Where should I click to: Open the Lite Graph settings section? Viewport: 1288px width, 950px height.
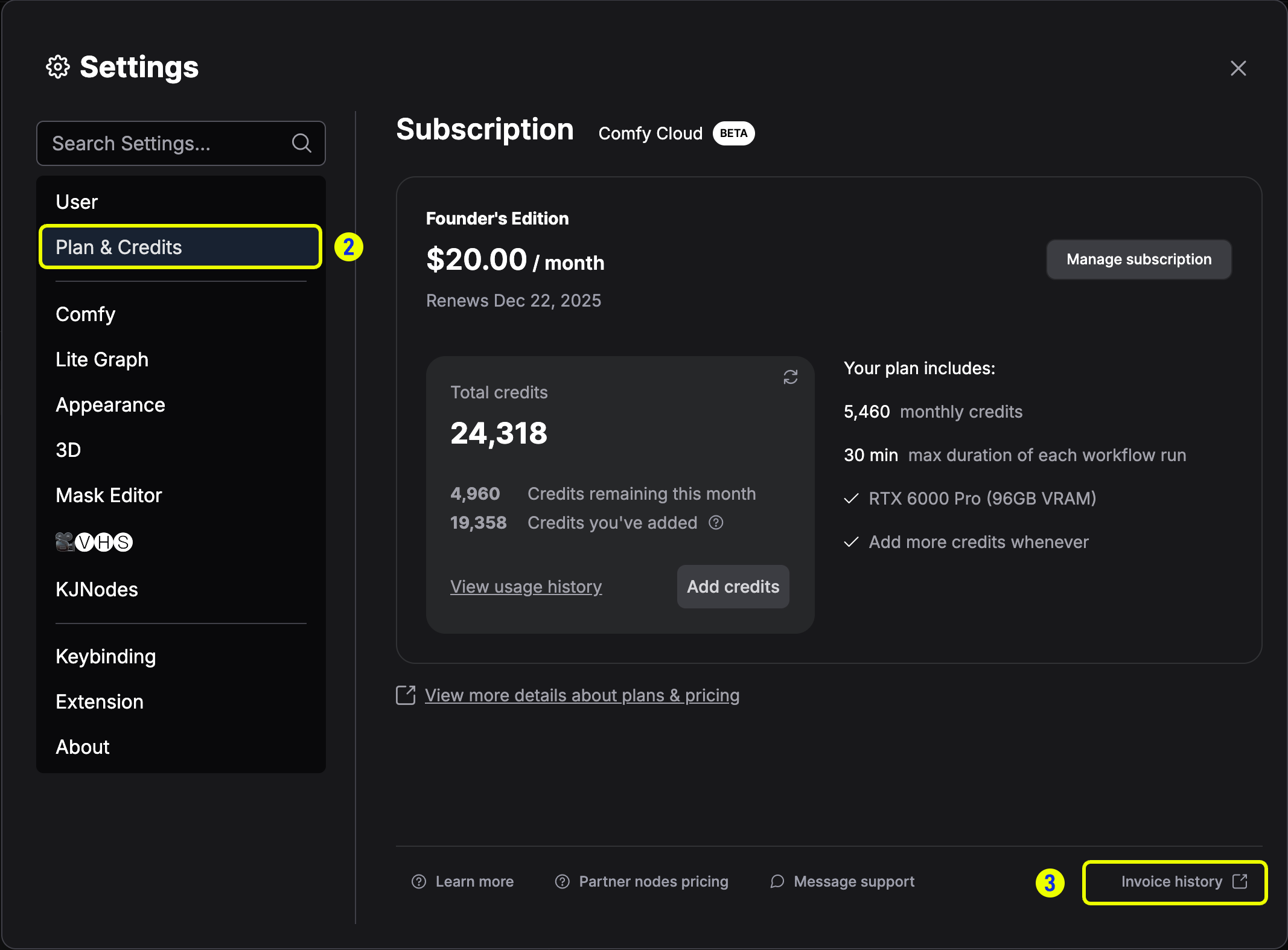102,359
